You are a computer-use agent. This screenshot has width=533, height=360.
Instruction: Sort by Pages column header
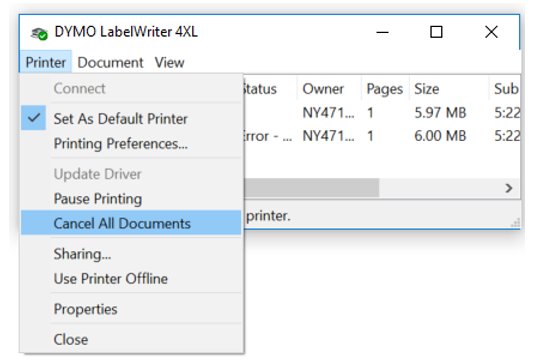tap(385, 89)
